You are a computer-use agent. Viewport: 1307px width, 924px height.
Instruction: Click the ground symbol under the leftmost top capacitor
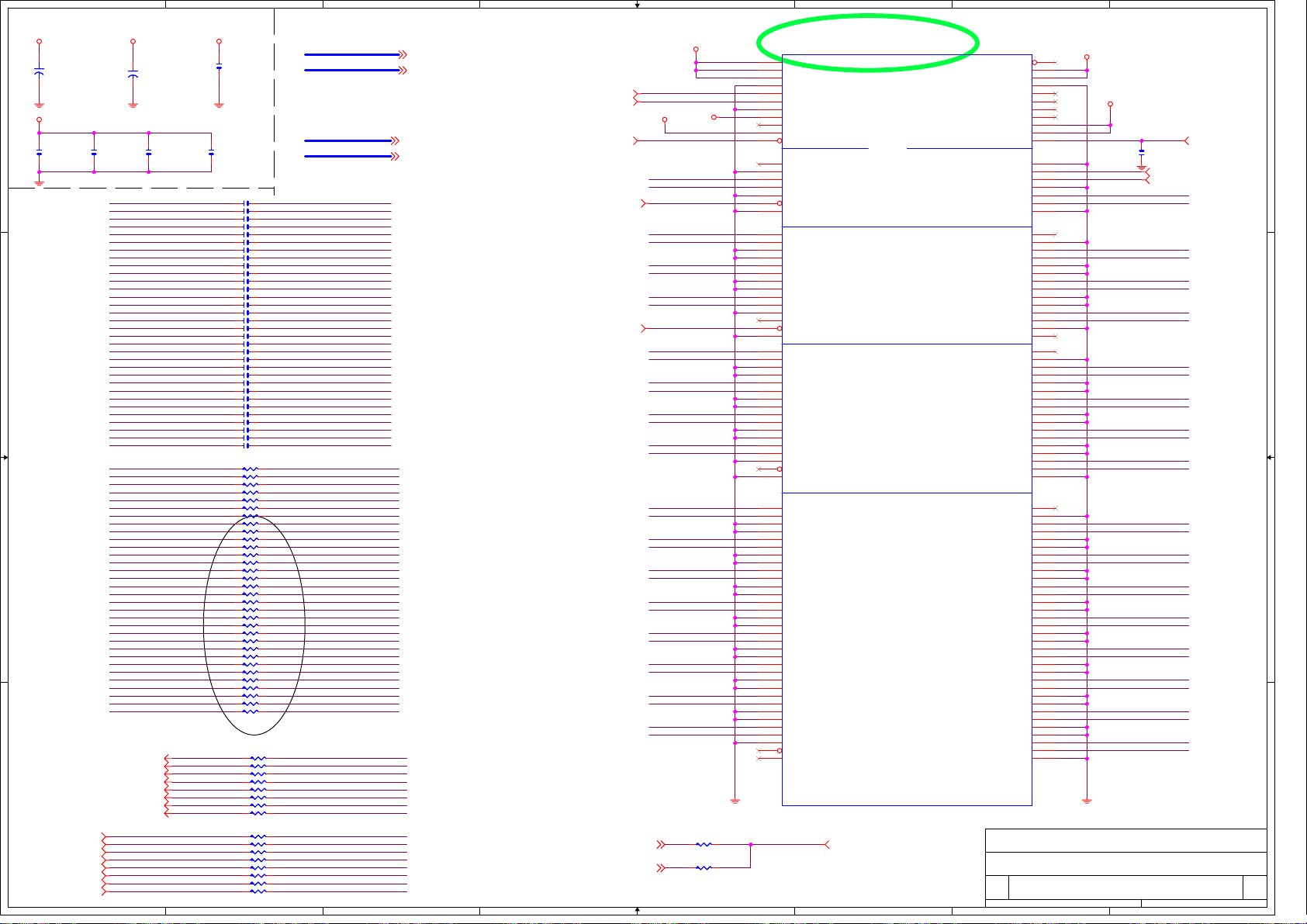(x=39, y=105)
